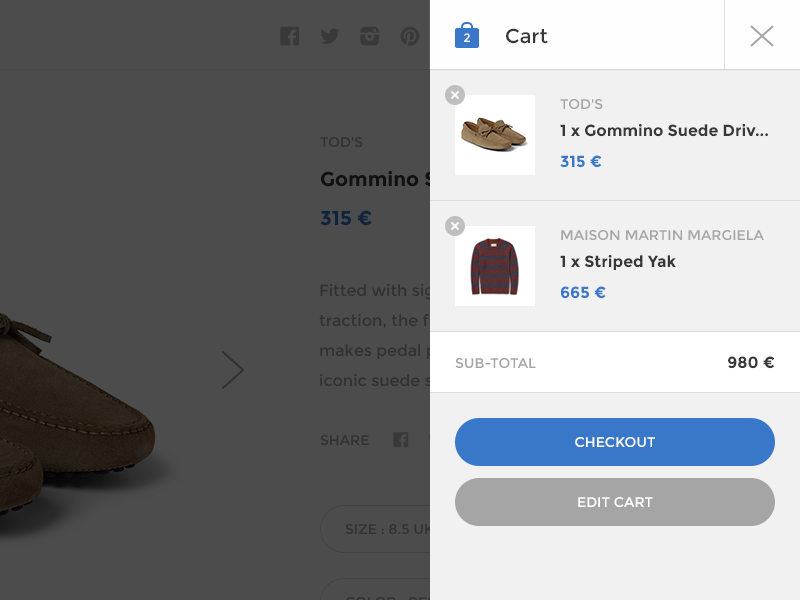The width and height of the screenshot is (800, 600).
Task: Open the Gommino Suede Driving item title
Action: pos(664,131)
